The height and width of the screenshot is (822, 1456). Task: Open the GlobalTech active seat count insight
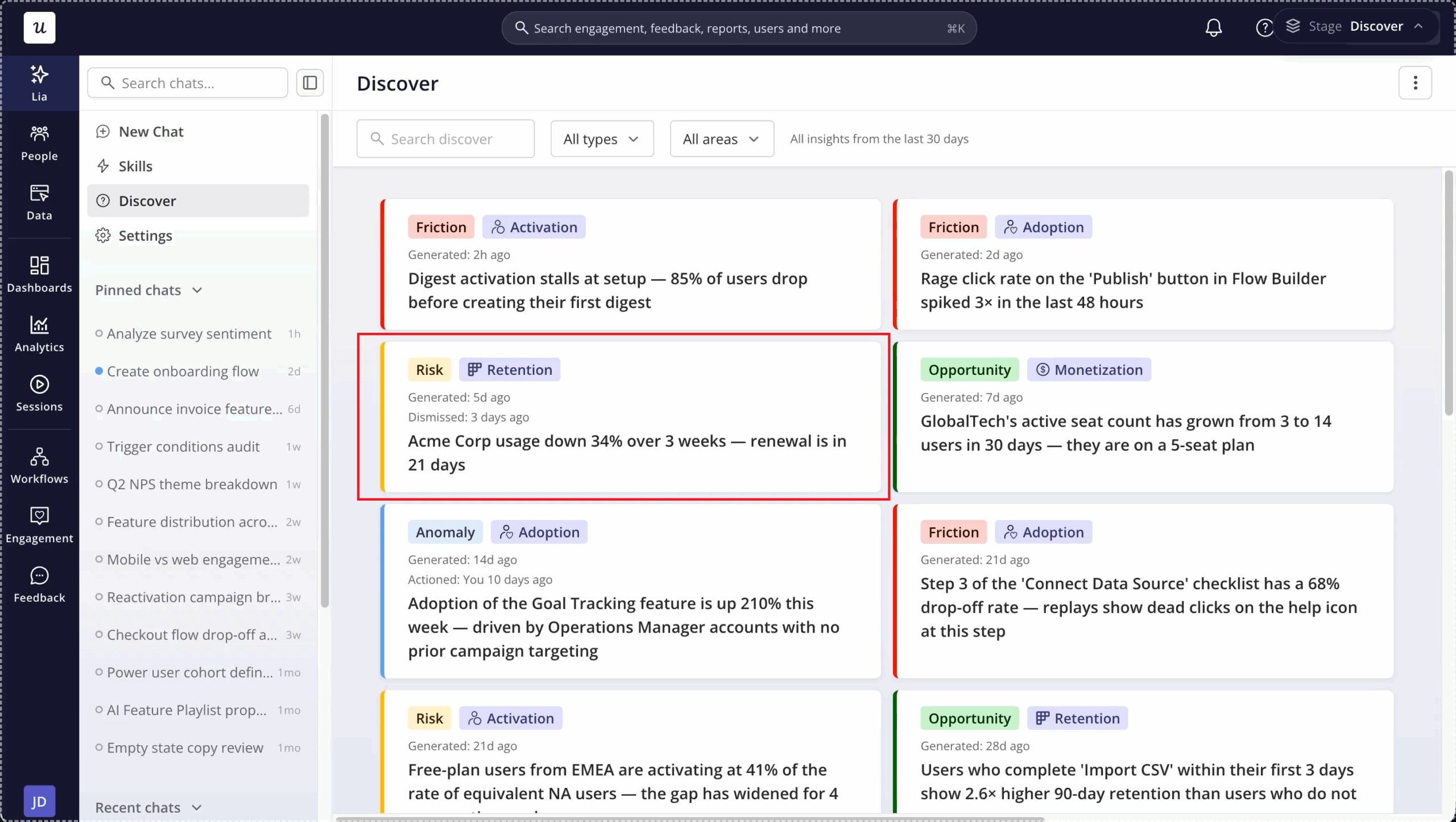coord(1143,416)
